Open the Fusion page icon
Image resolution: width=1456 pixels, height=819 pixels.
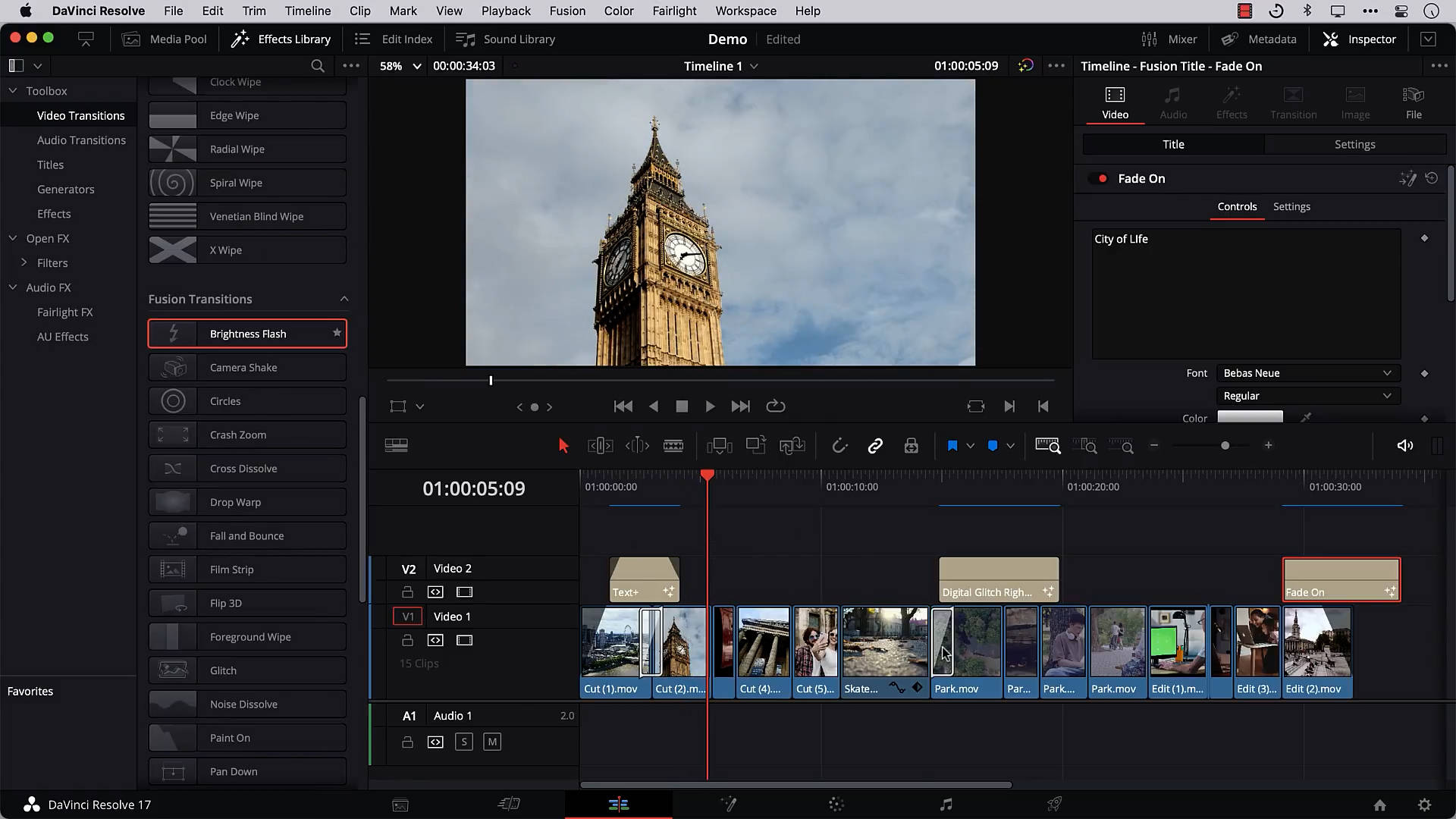point(728,805)
